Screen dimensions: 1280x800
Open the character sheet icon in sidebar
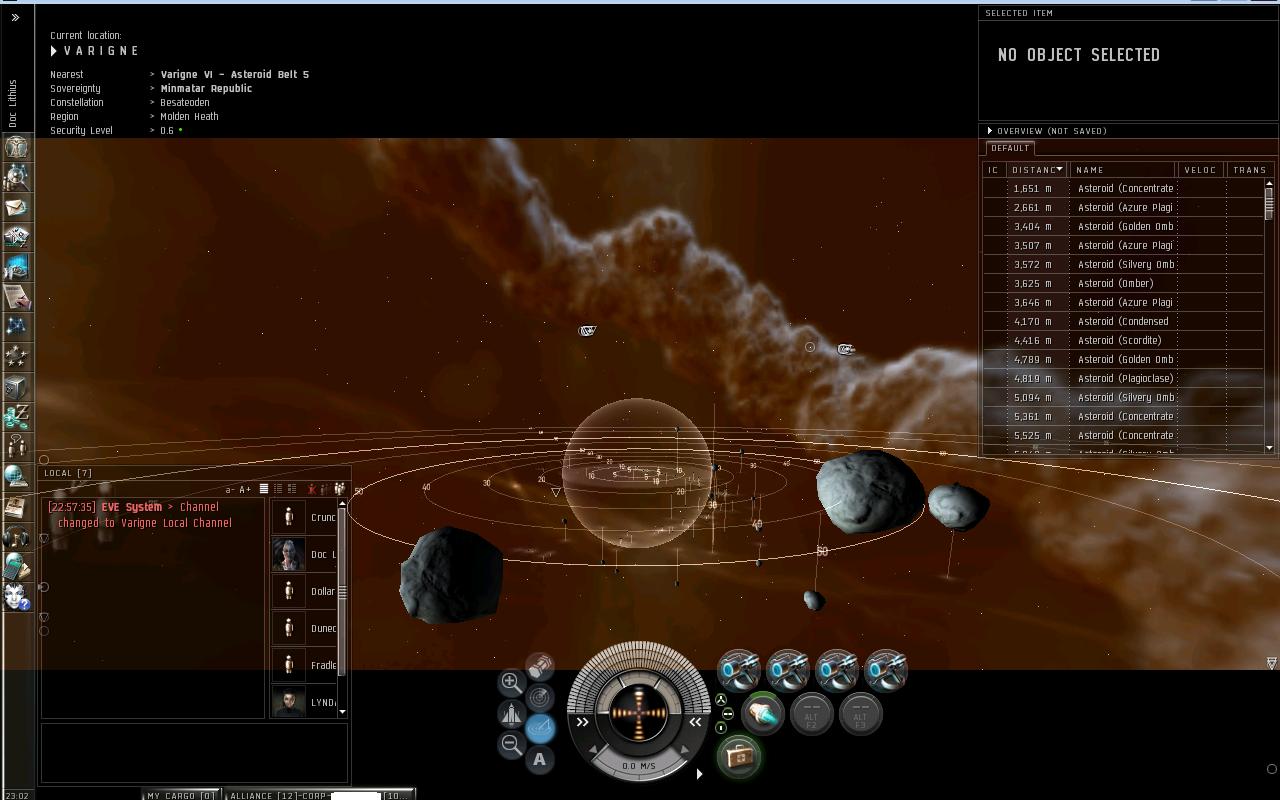pos(16,147)
